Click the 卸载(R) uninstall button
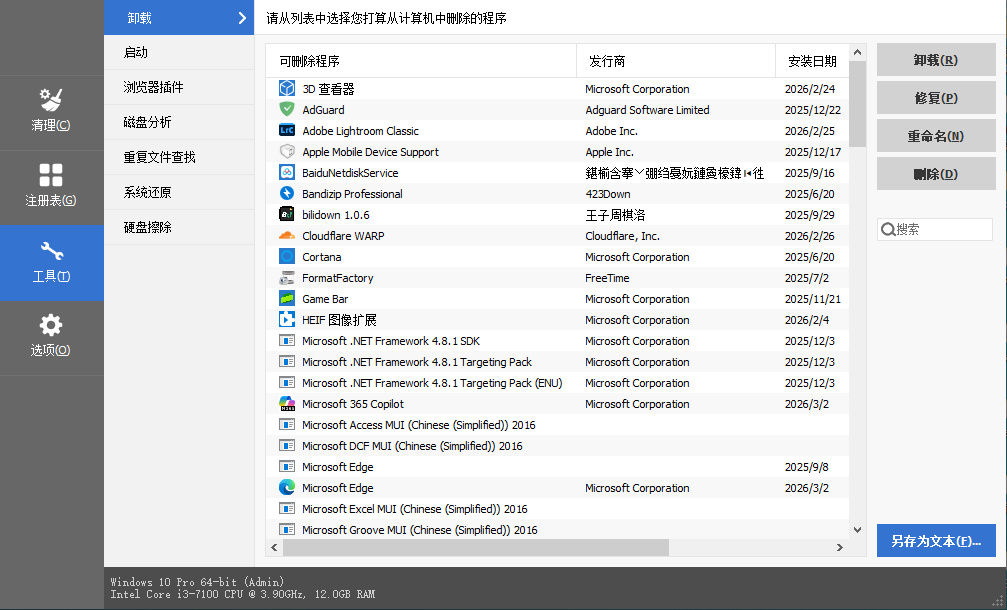Image resolution: width=1007 pixels, height=610 pixels. click(x=935, y=60)
